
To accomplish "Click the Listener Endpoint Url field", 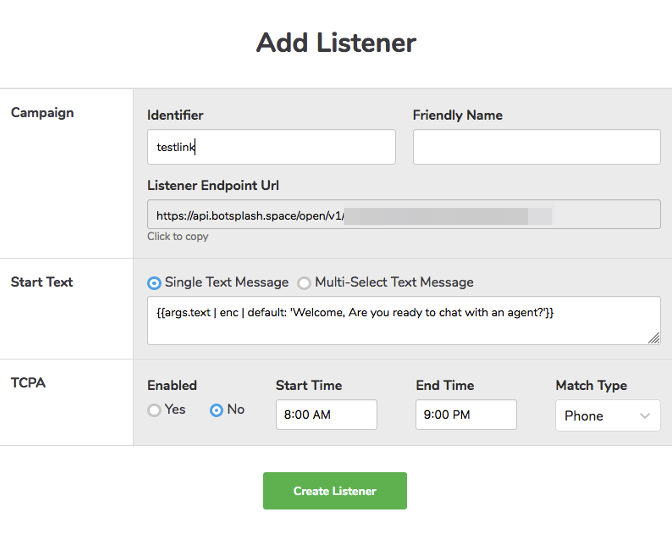I will 403,215.
